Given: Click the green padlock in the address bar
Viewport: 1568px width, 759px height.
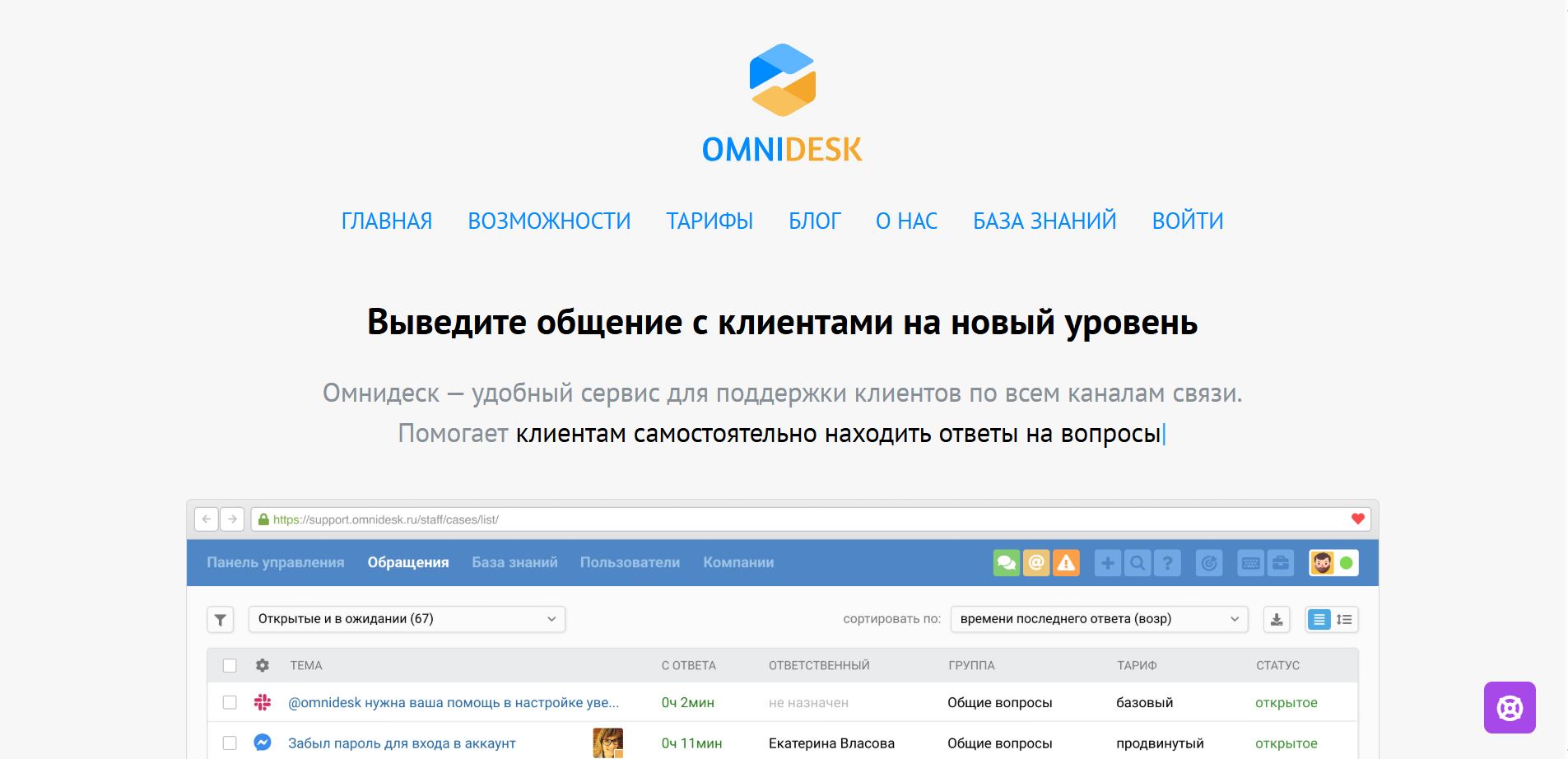Looking at the screenshot, I should tap(263, 519).
